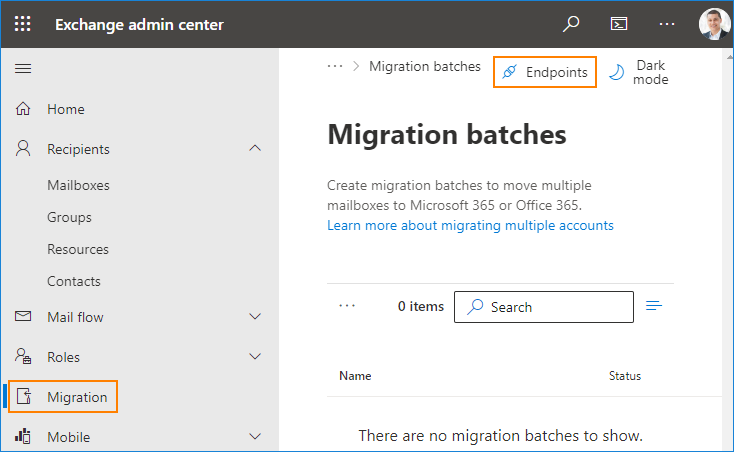
Task: Click the Home house icon
Action: pos(23,109)
